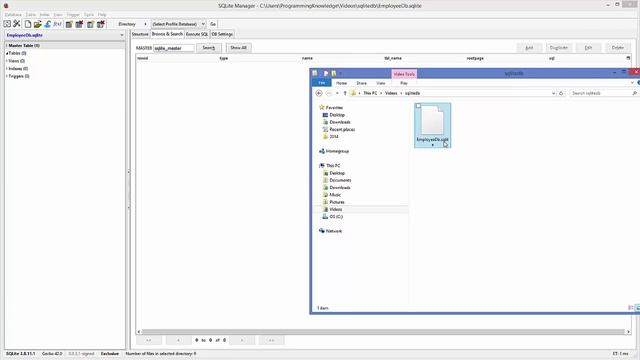Go forward in the Explorer window

[x=329, y=93]
